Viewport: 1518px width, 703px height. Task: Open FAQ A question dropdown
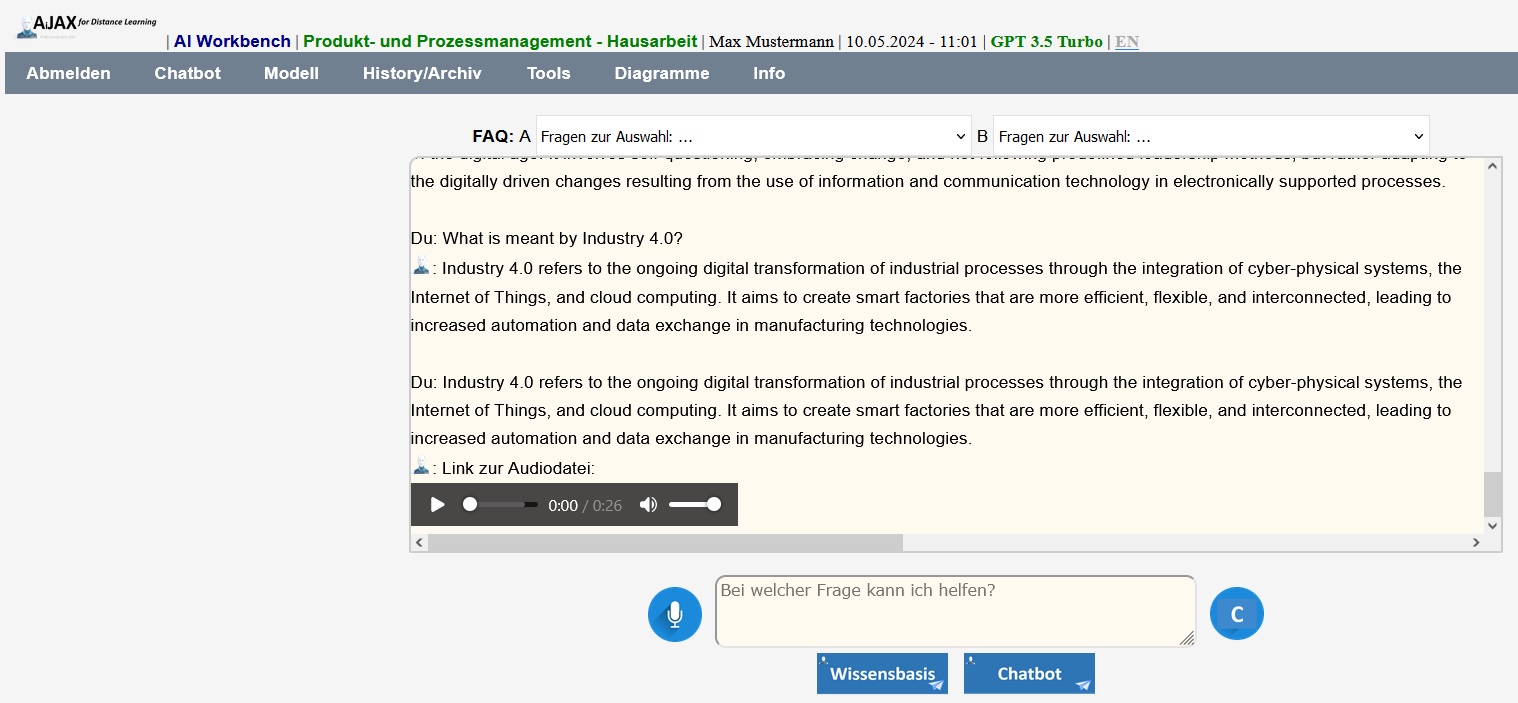pos(753,136)
